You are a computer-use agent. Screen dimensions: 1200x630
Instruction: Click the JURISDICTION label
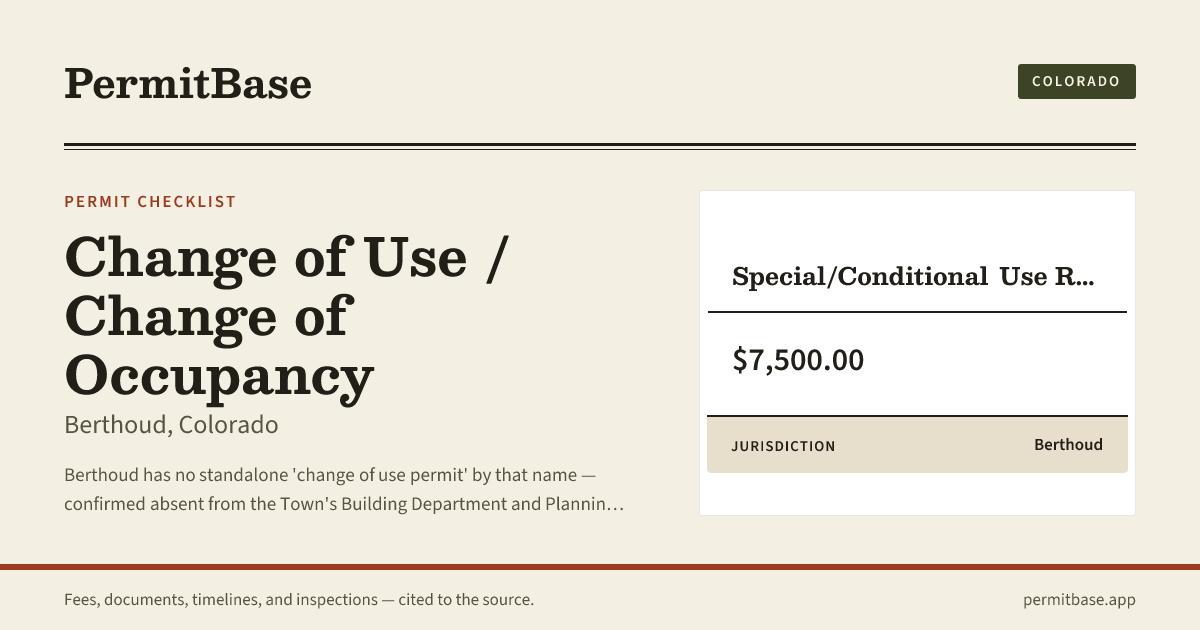tap(783, 446)
